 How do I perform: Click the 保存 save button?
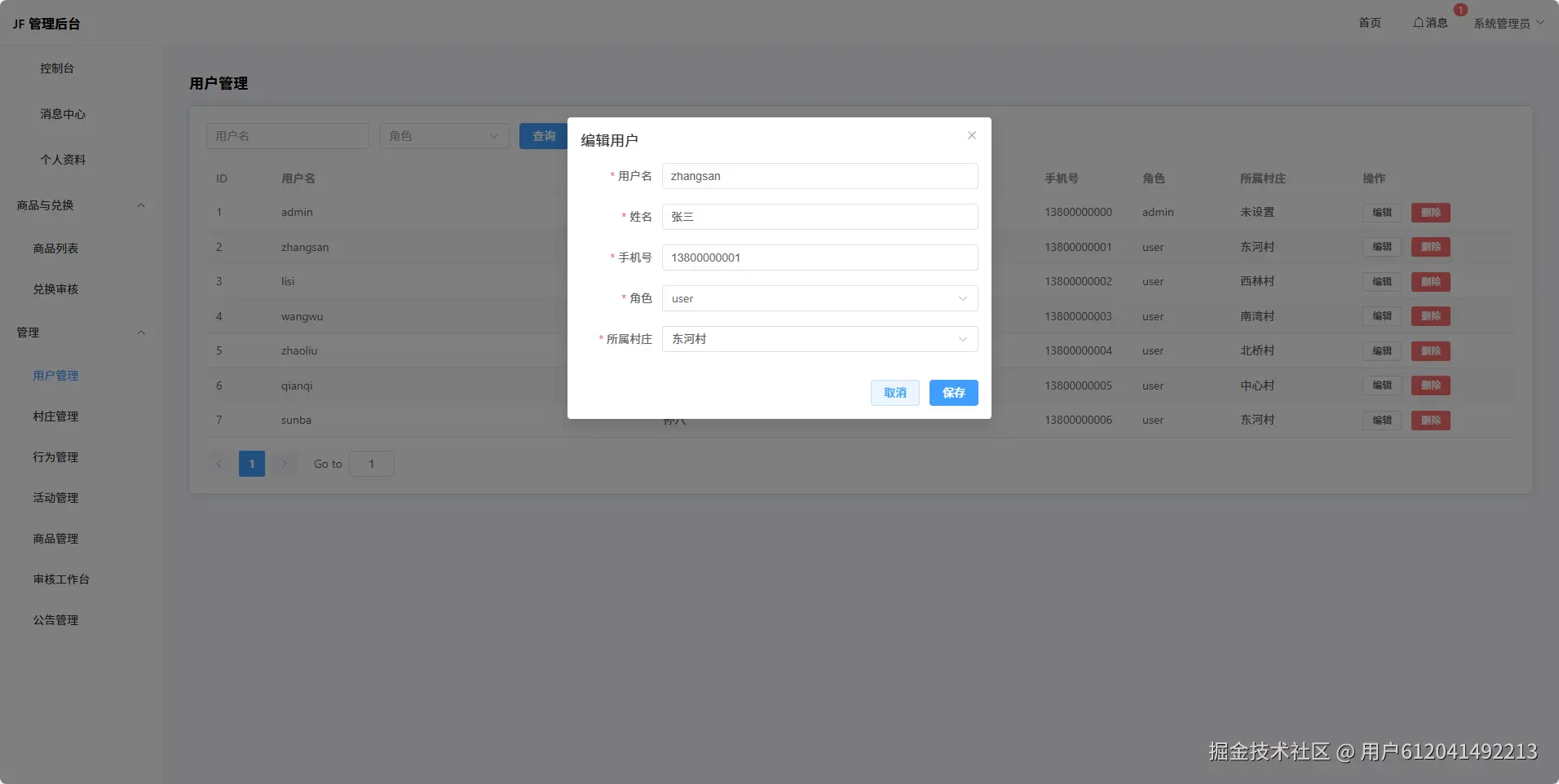coord(953,393)
